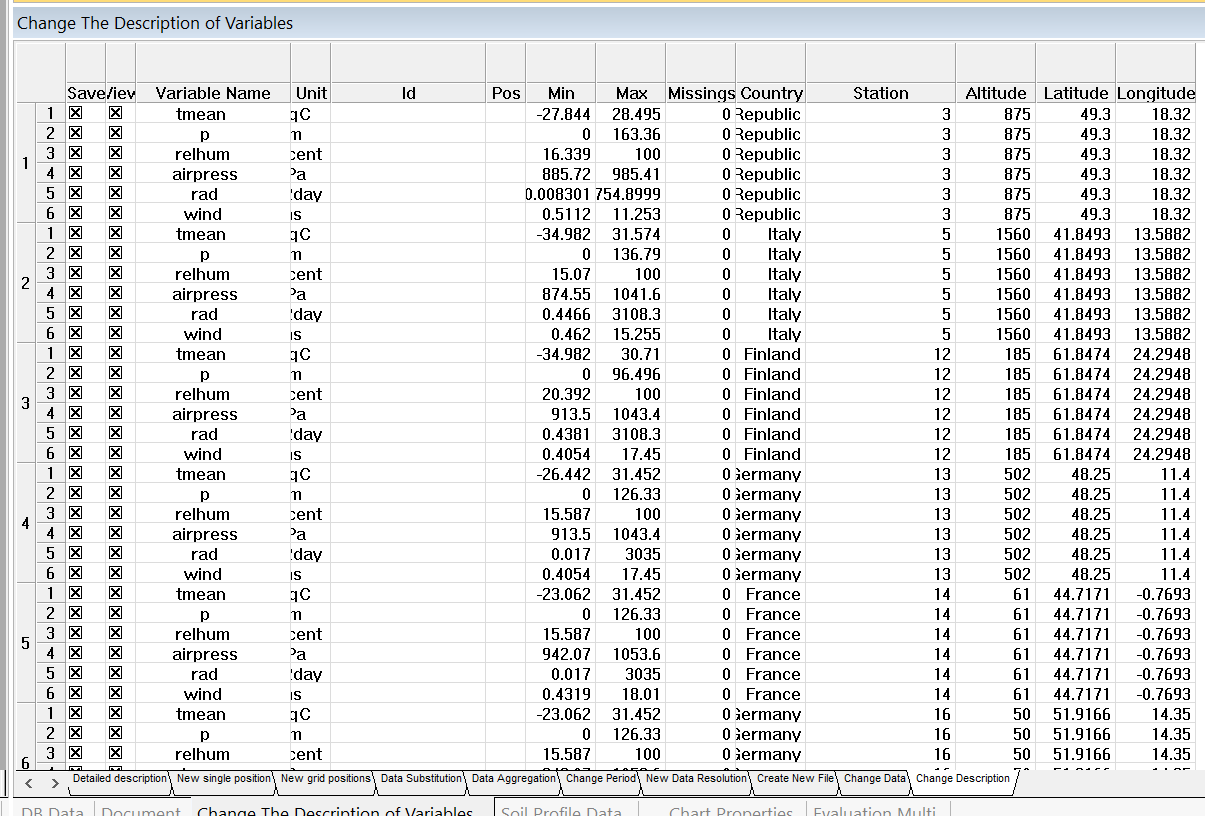This screenshot has width=1205, height=816.
Task: Select the Max value 163.36
Action: [636, 134]
